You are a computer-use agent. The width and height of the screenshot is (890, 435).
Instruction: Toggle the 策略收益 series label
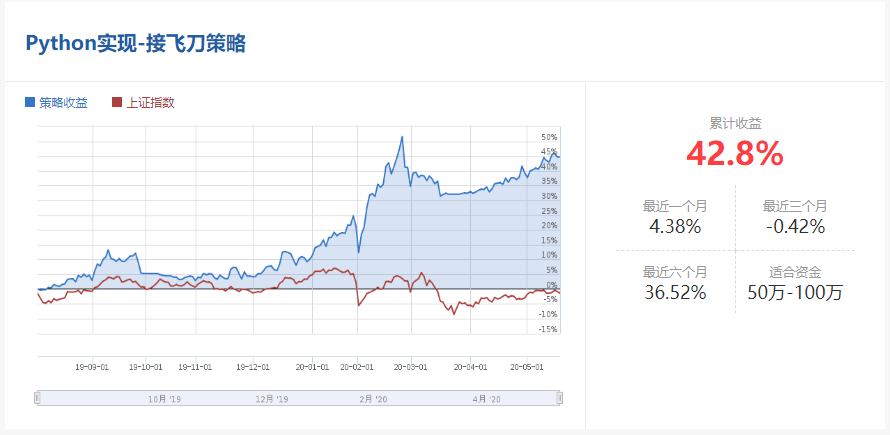pos(63,102)
